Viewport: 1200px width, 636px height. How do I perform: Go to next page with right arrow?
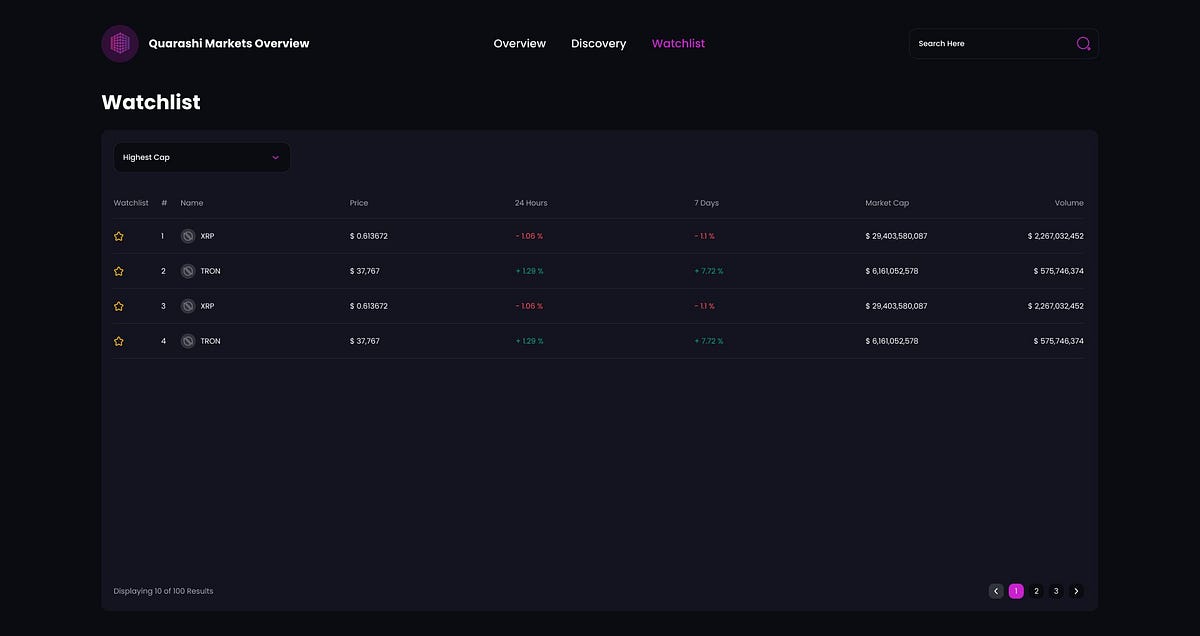tap(1076, 591)
